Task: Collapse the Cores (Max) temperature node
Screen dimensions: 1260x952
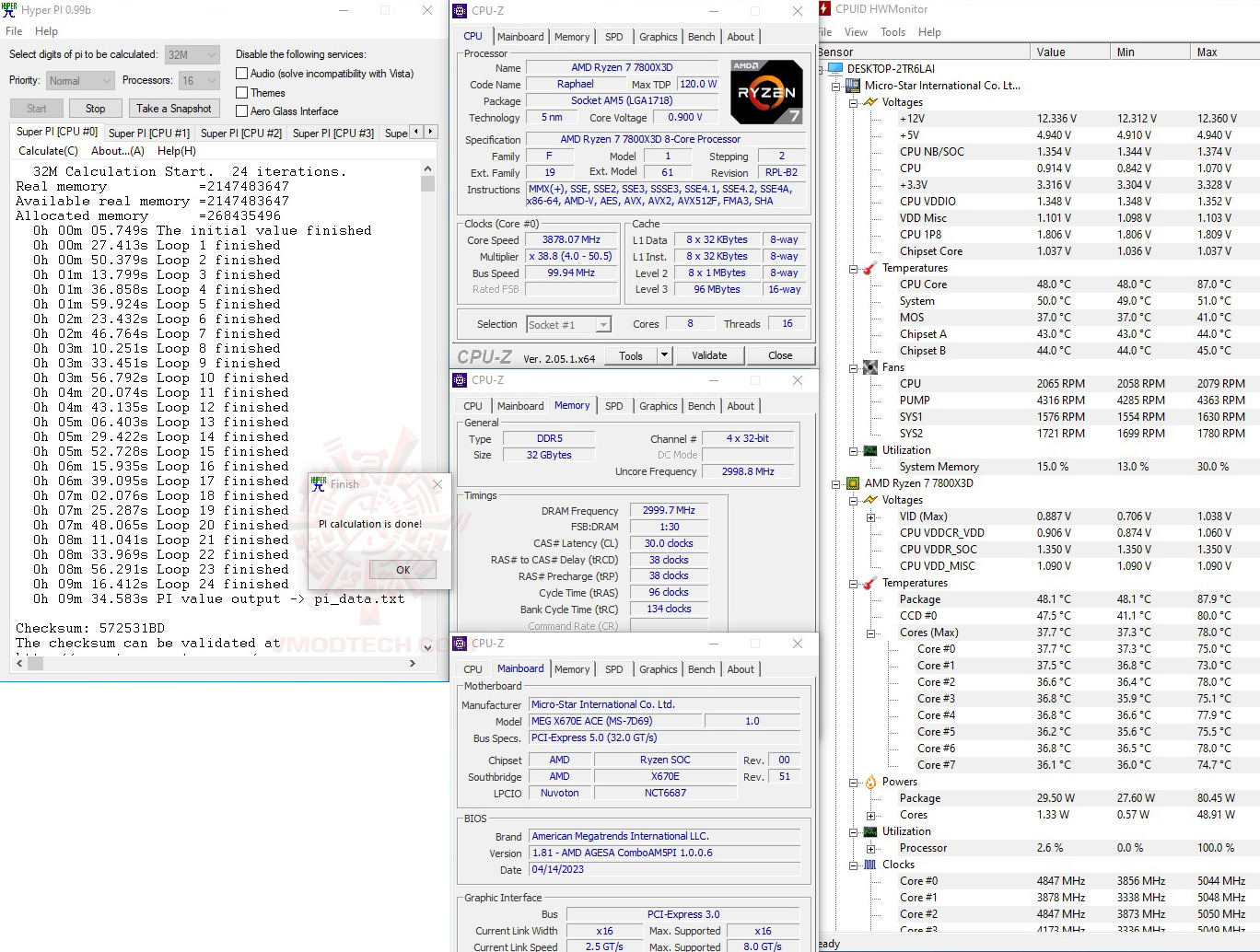Action: (x=871, y=633)
